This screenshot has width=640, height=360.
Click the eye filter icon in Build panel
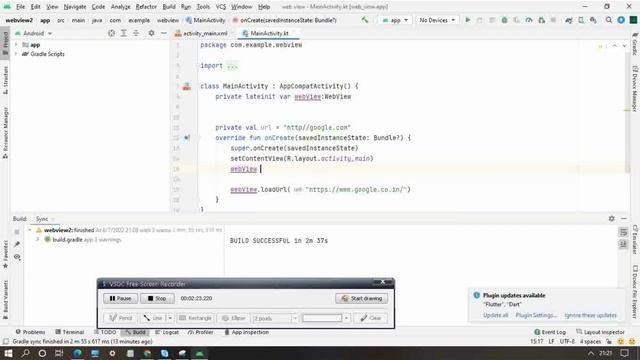coord(17,257)
